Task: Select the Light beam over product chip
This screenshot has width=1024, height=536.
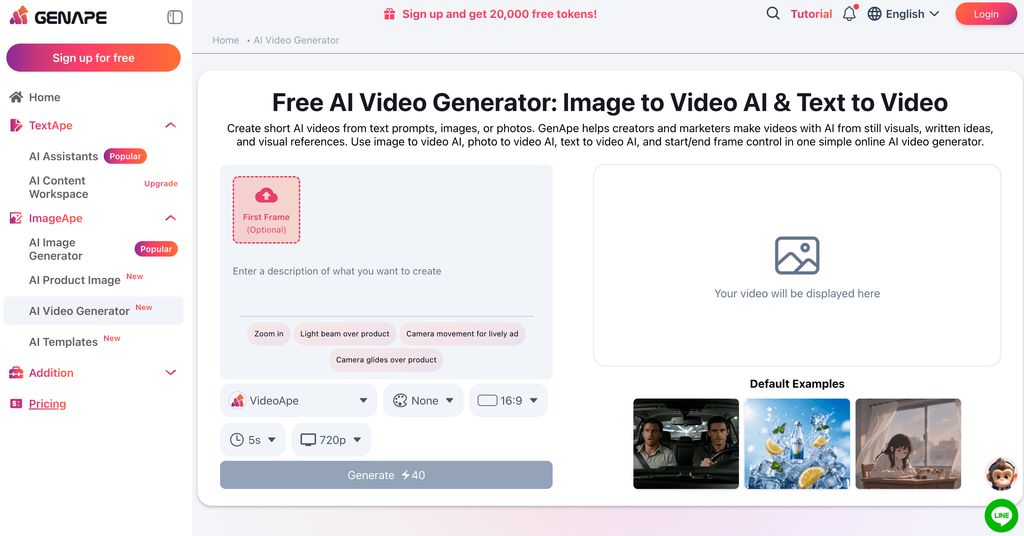Action: pos(345,334)
